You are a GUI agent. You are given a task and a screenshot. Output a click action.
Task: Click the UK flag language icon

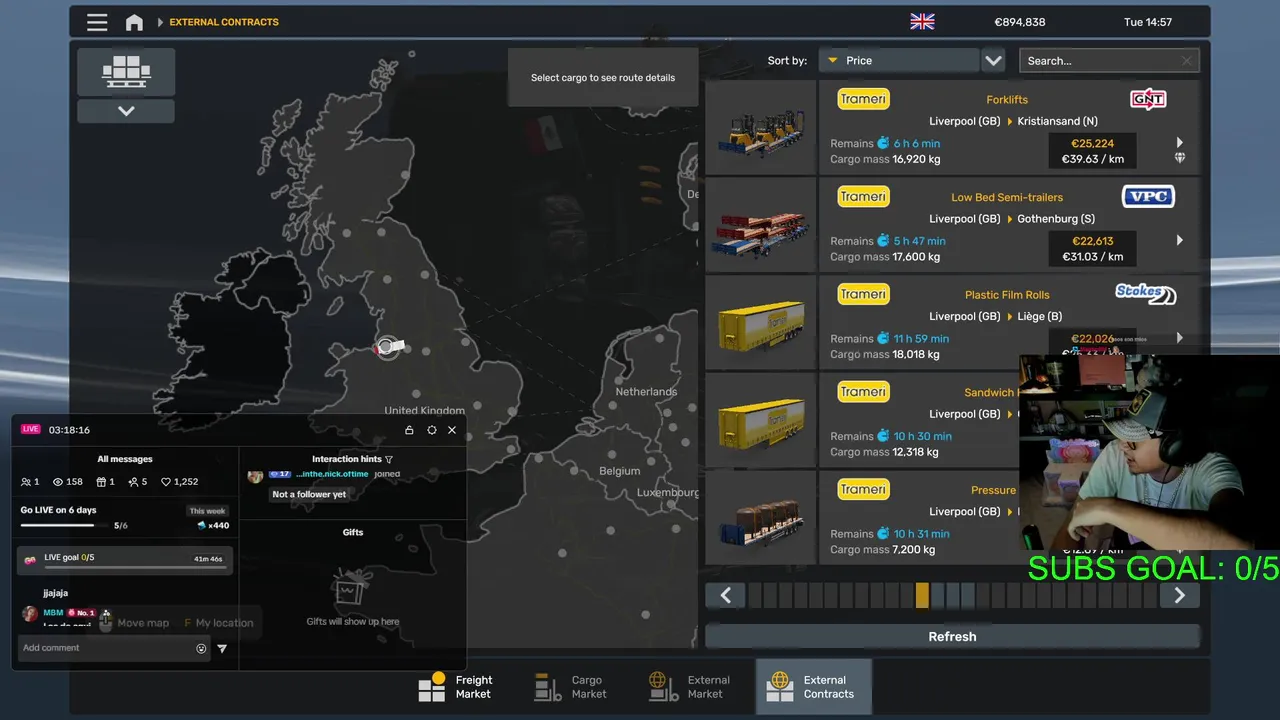point(922,22)
